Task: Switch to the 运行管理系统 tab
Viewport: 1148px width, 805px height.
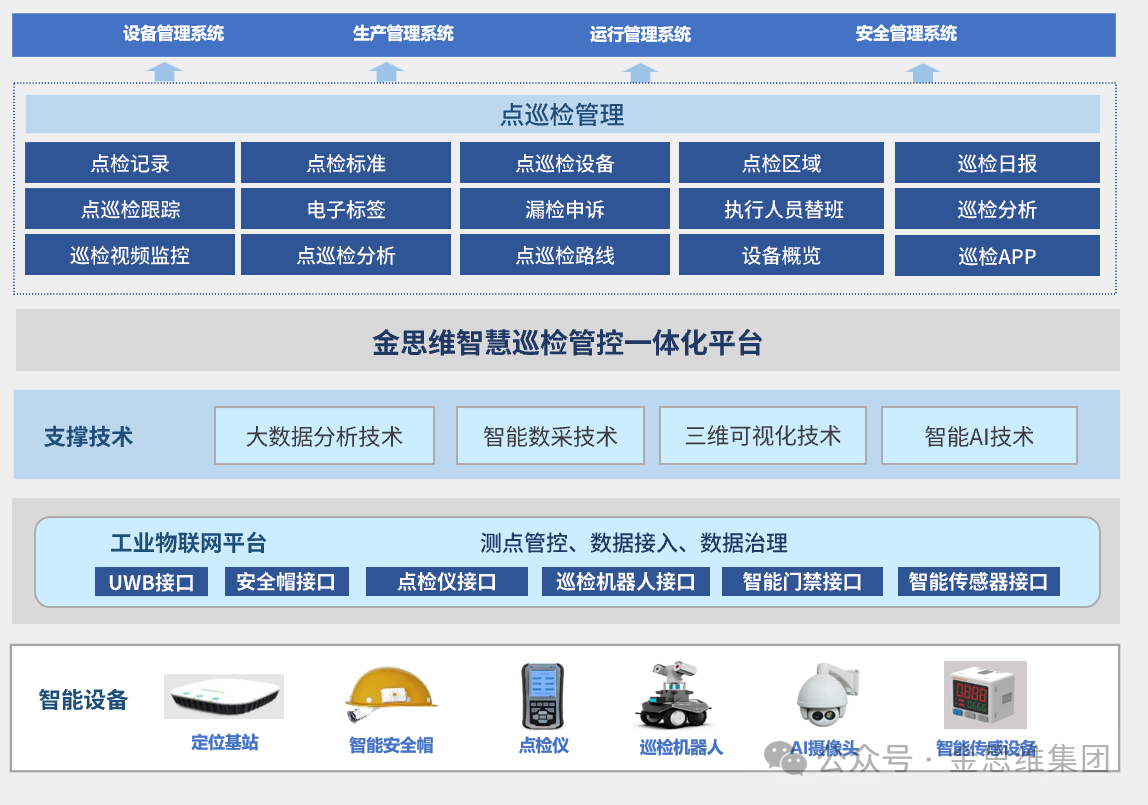Action: (x=640, y=35)
